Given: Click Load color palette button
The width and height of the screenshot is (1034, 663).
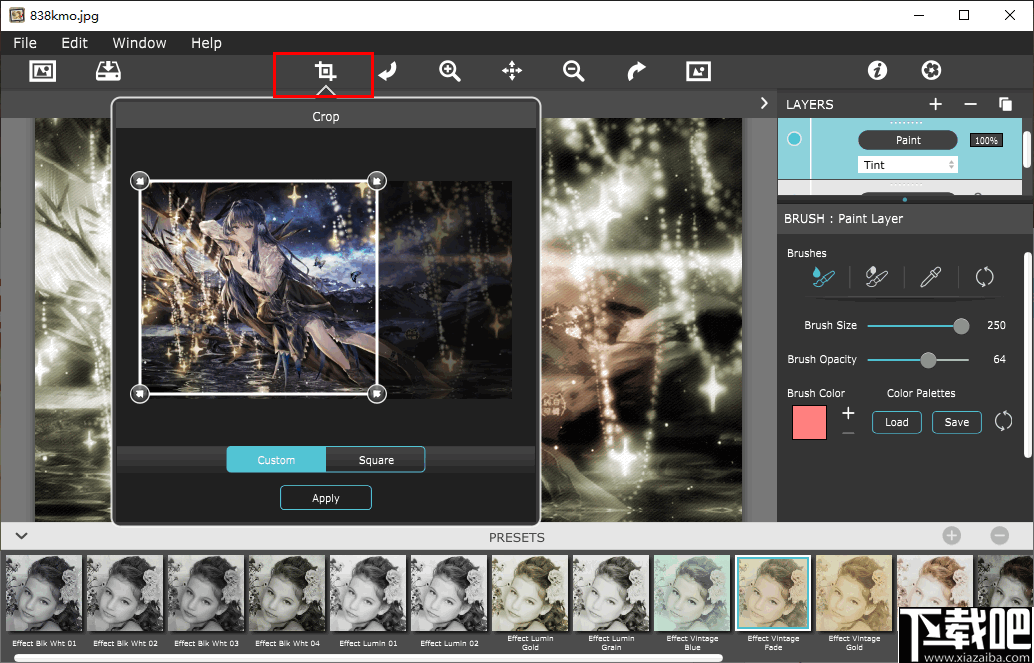Looking at the screenshot, I should (896, 422).
